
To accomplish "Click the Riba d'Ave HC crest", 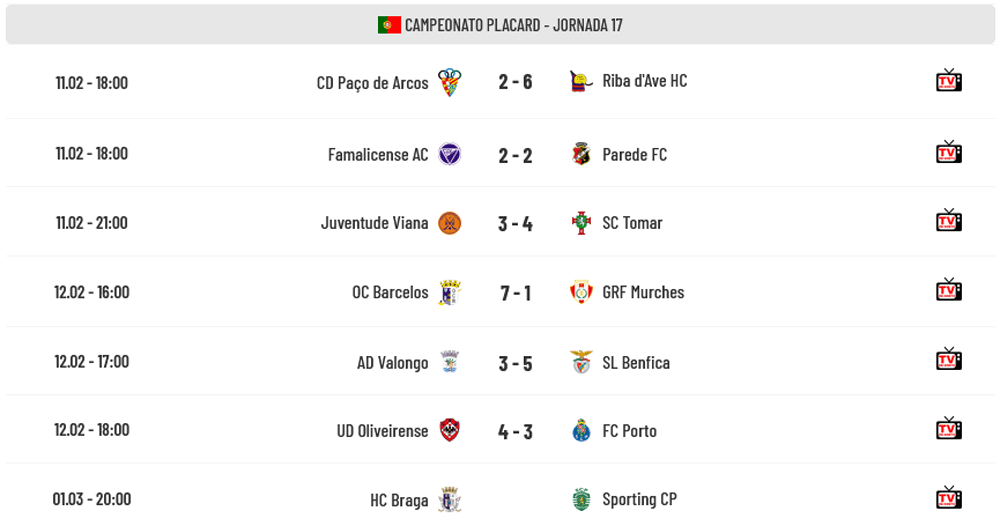I will 579,81.
